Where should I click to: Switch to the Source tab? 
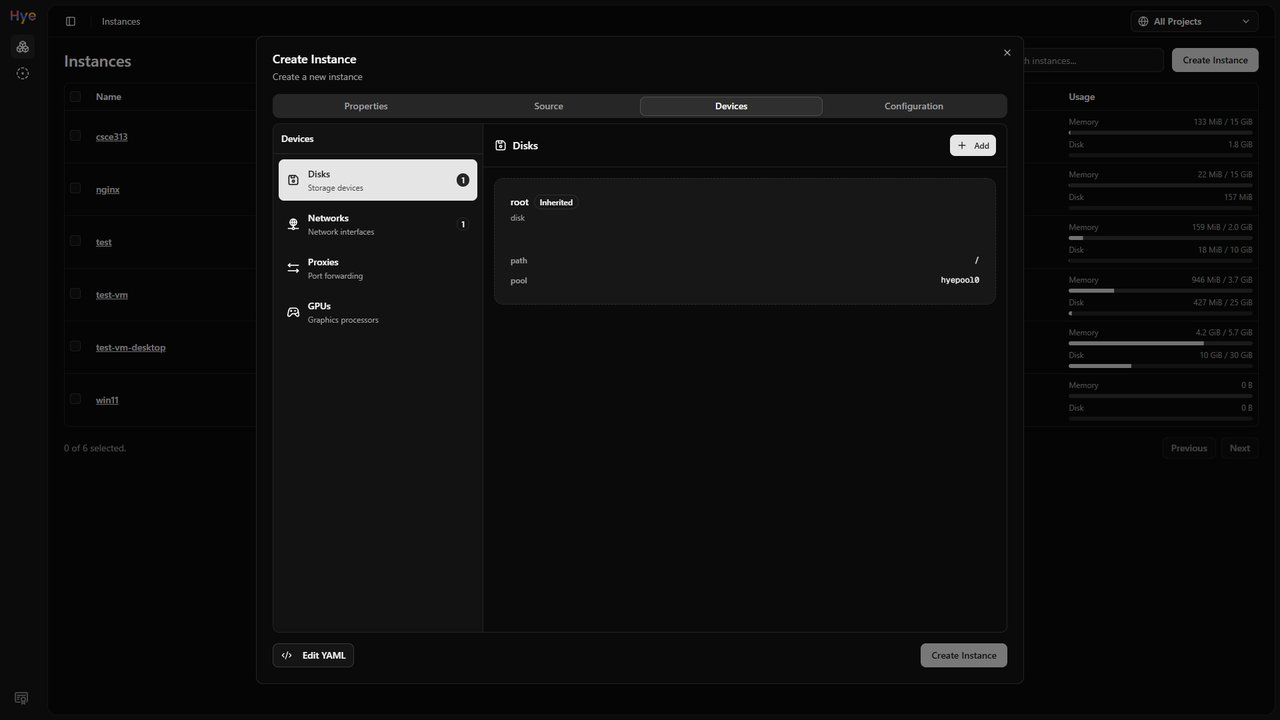click(x=548, y=106)
